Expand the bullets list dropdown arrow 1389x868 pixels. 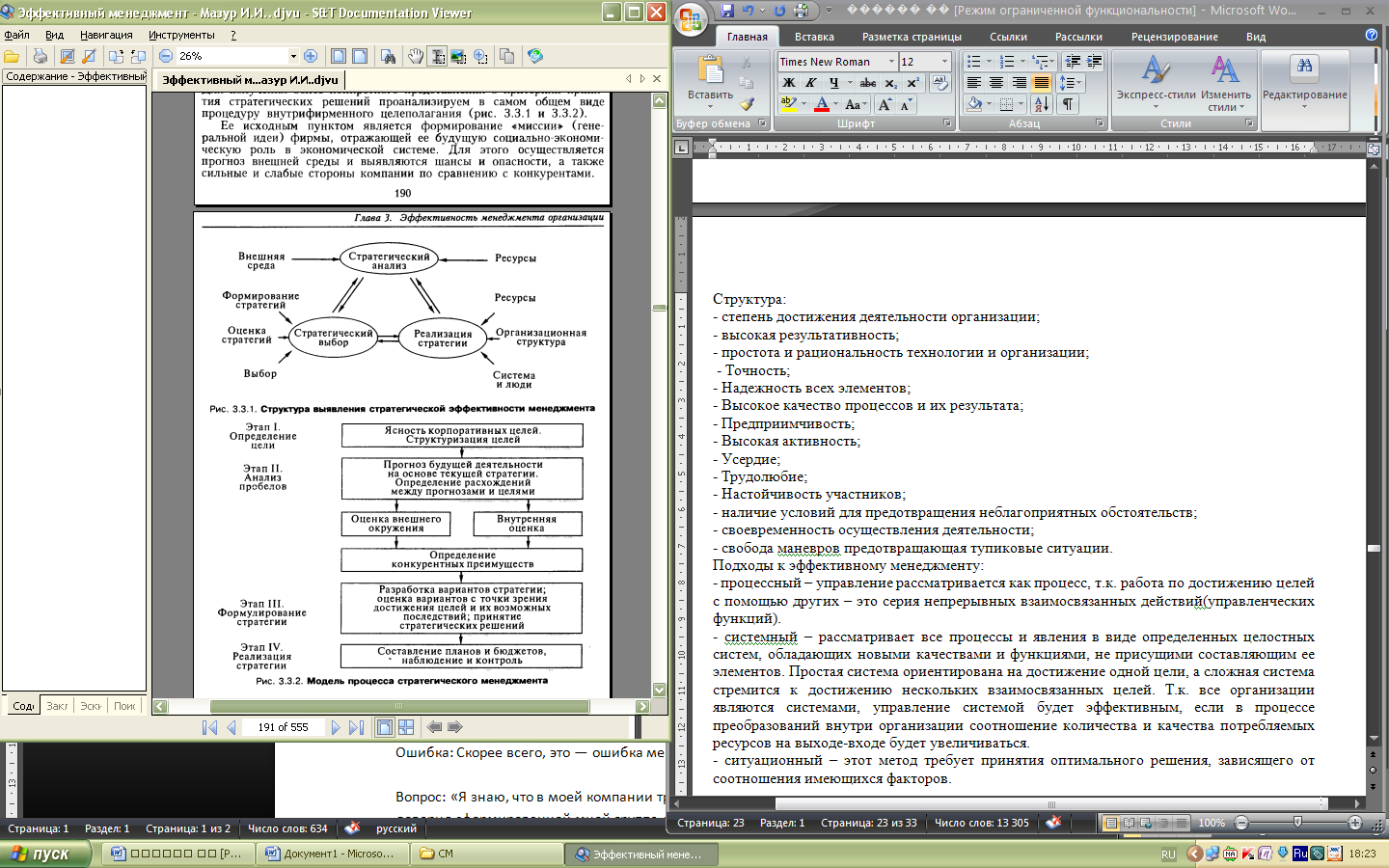[x=990, y=62]
